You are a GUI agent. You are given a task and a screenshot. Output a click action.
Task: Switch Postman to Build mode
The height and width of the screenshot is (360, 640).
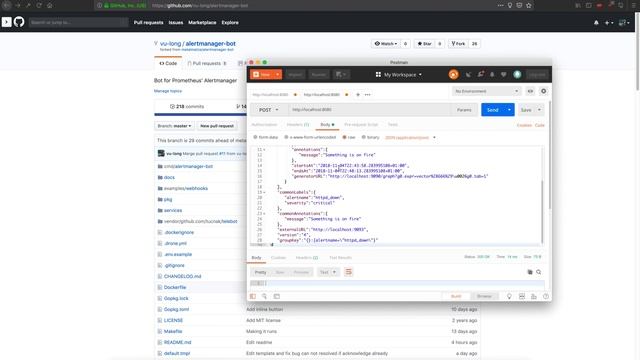[456, 296]
